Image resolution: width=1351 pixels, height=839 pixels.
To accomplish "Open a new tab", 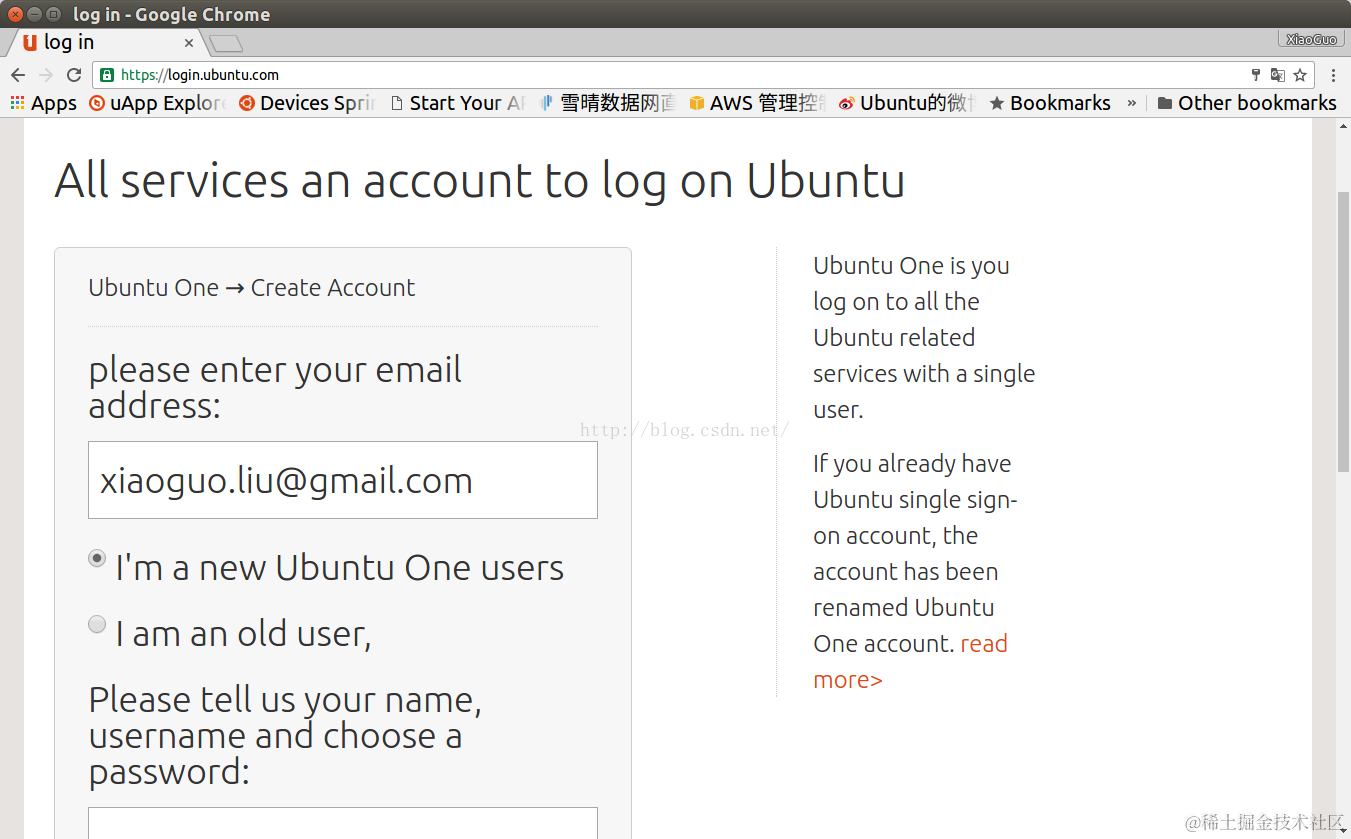I will (x=226, y=43).
